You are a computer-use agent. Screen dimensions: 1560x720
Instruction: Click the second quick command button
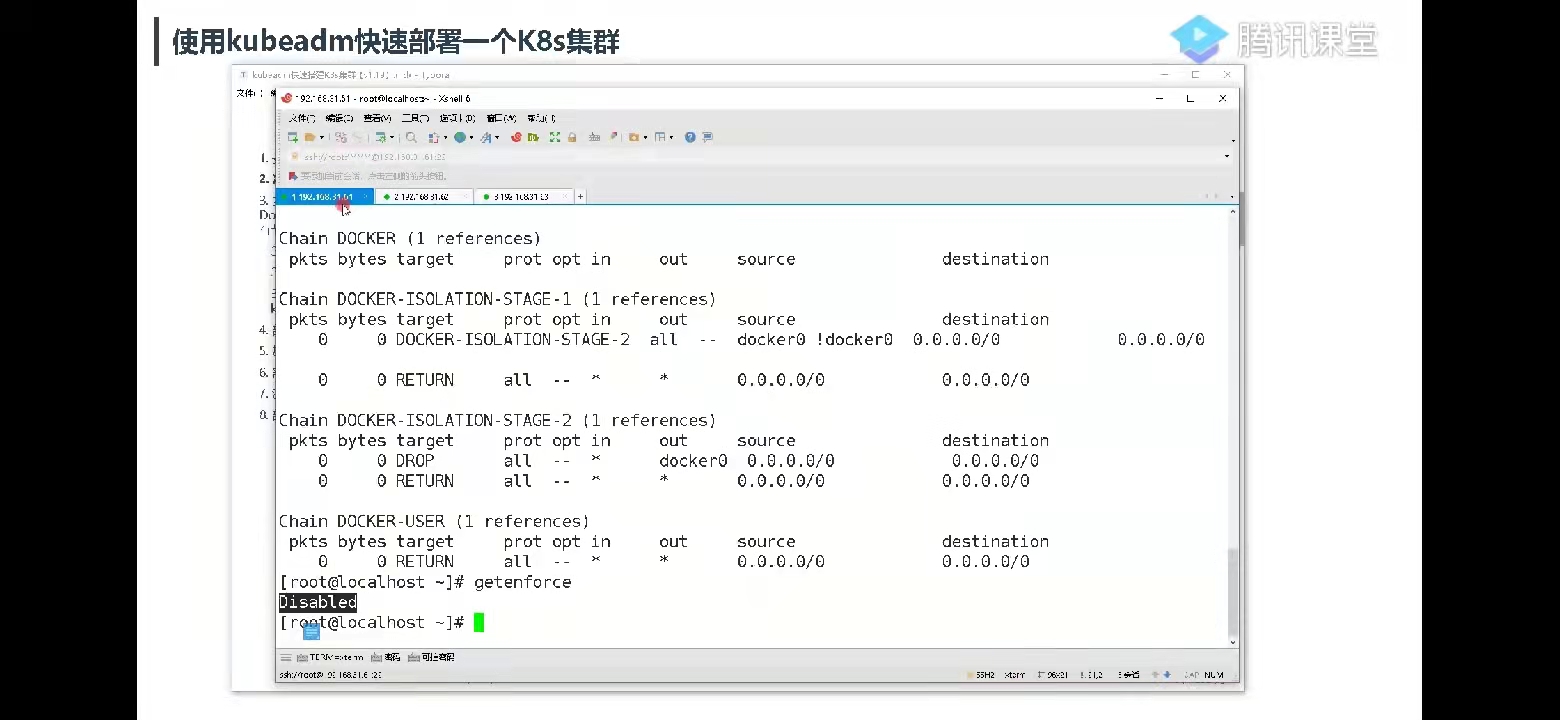click(x=386, y=657)
